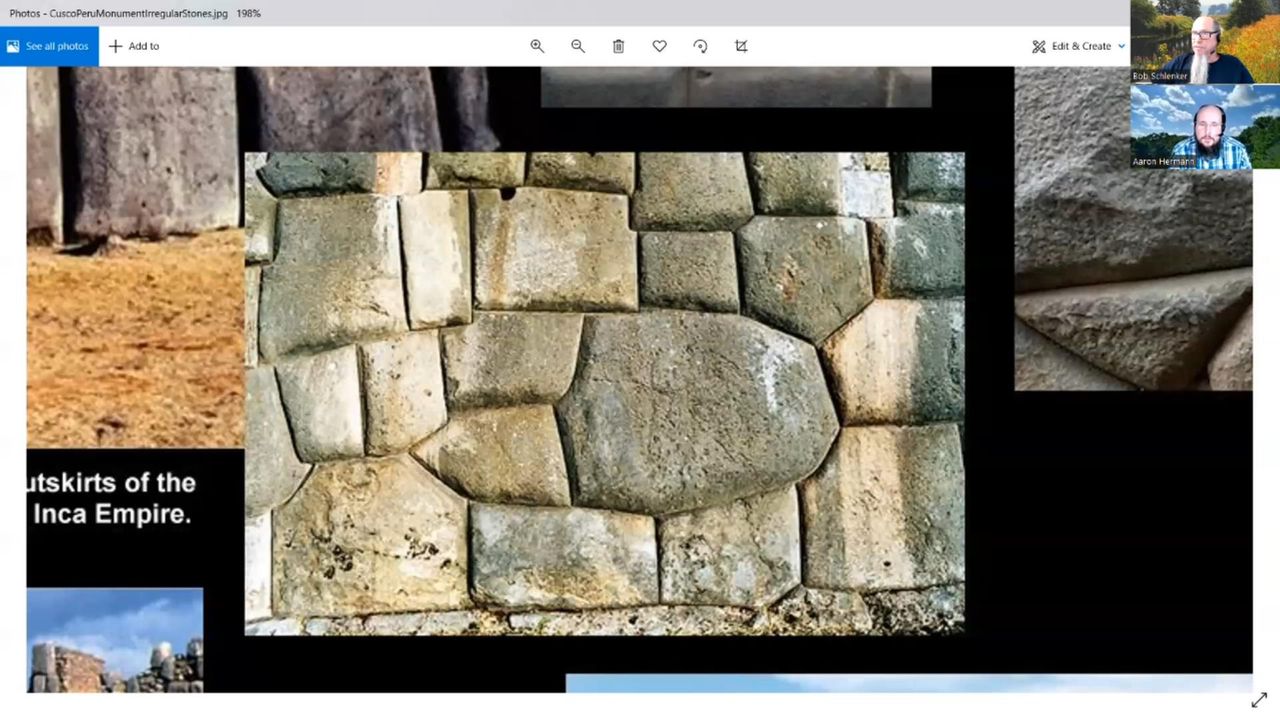Screen dimensions: 1280x720
Task: Expand the Edit & Create dropdown arrow
Action: [x=1121, y=46]
